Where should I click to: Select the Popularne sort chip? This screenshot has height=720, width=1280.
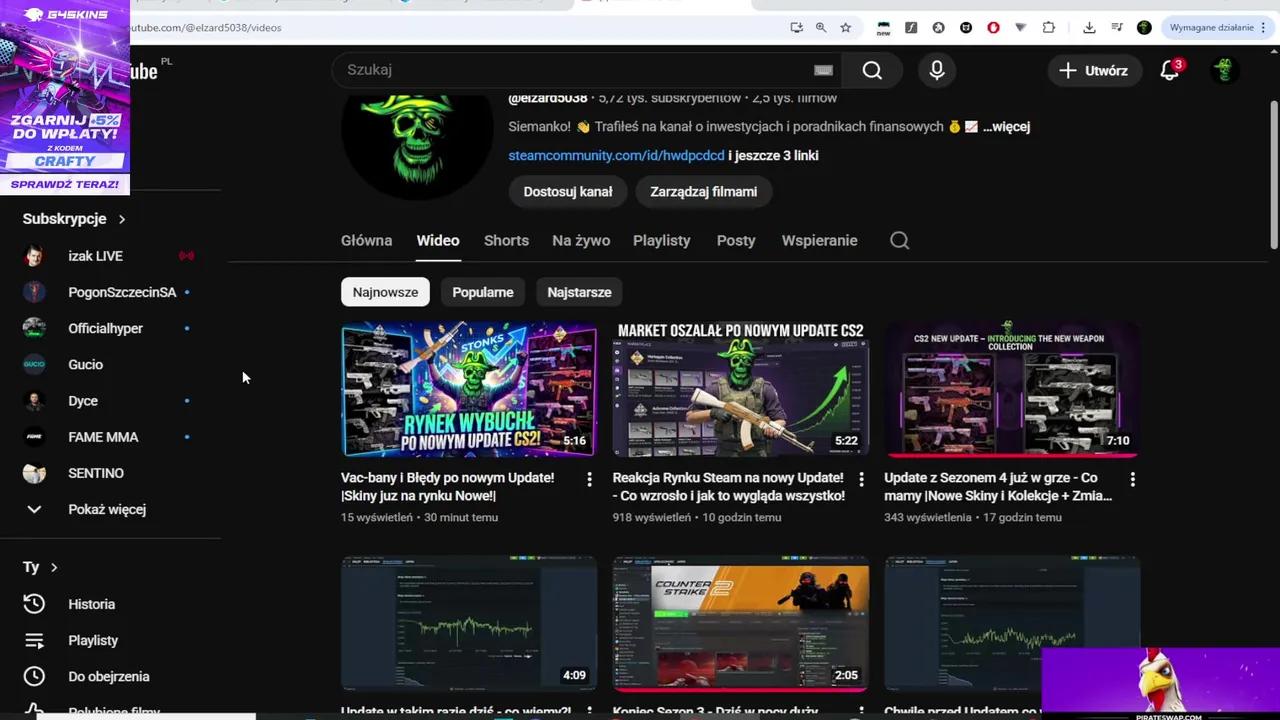coord(483,292)
